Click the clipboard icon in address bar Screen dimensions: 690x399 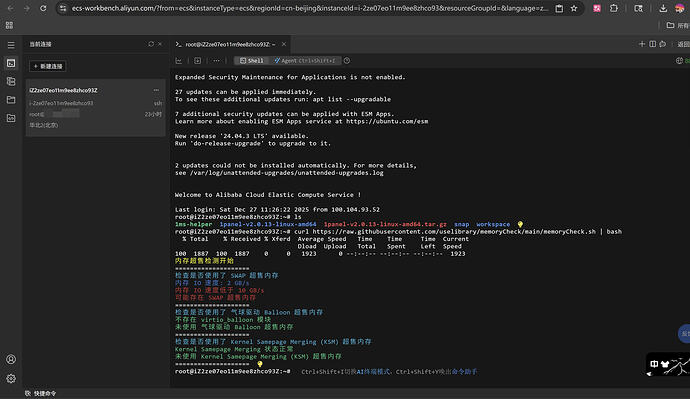pos(559,8)
